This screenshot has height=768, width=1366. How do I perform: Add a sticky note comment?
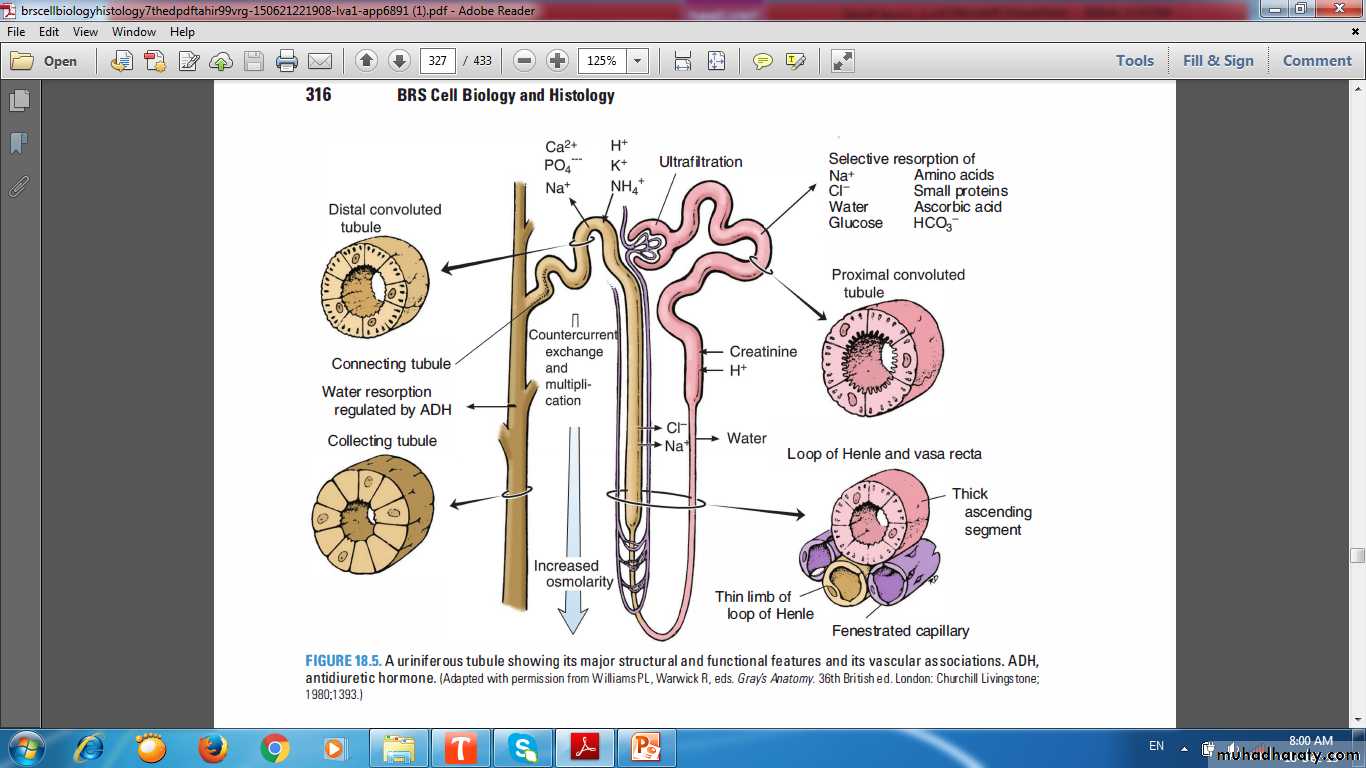[x=763, y=61]
